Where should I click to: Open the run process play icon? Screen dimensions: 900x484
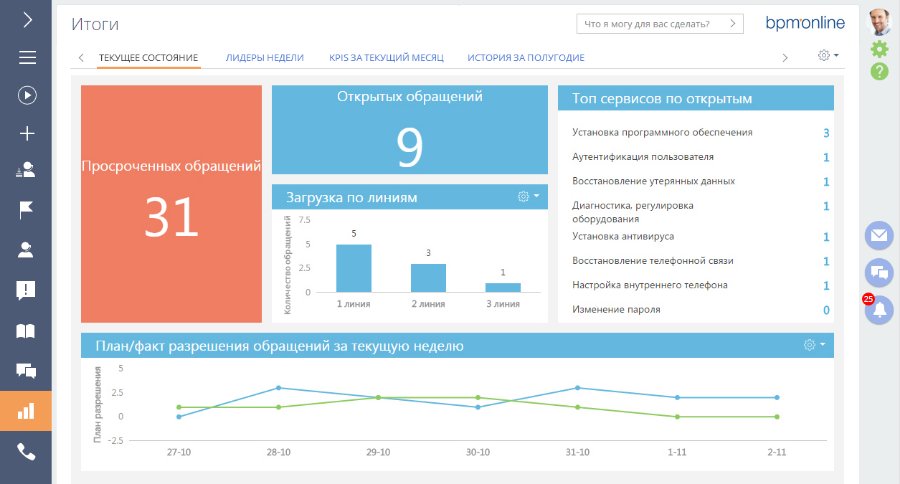[26, 95]
